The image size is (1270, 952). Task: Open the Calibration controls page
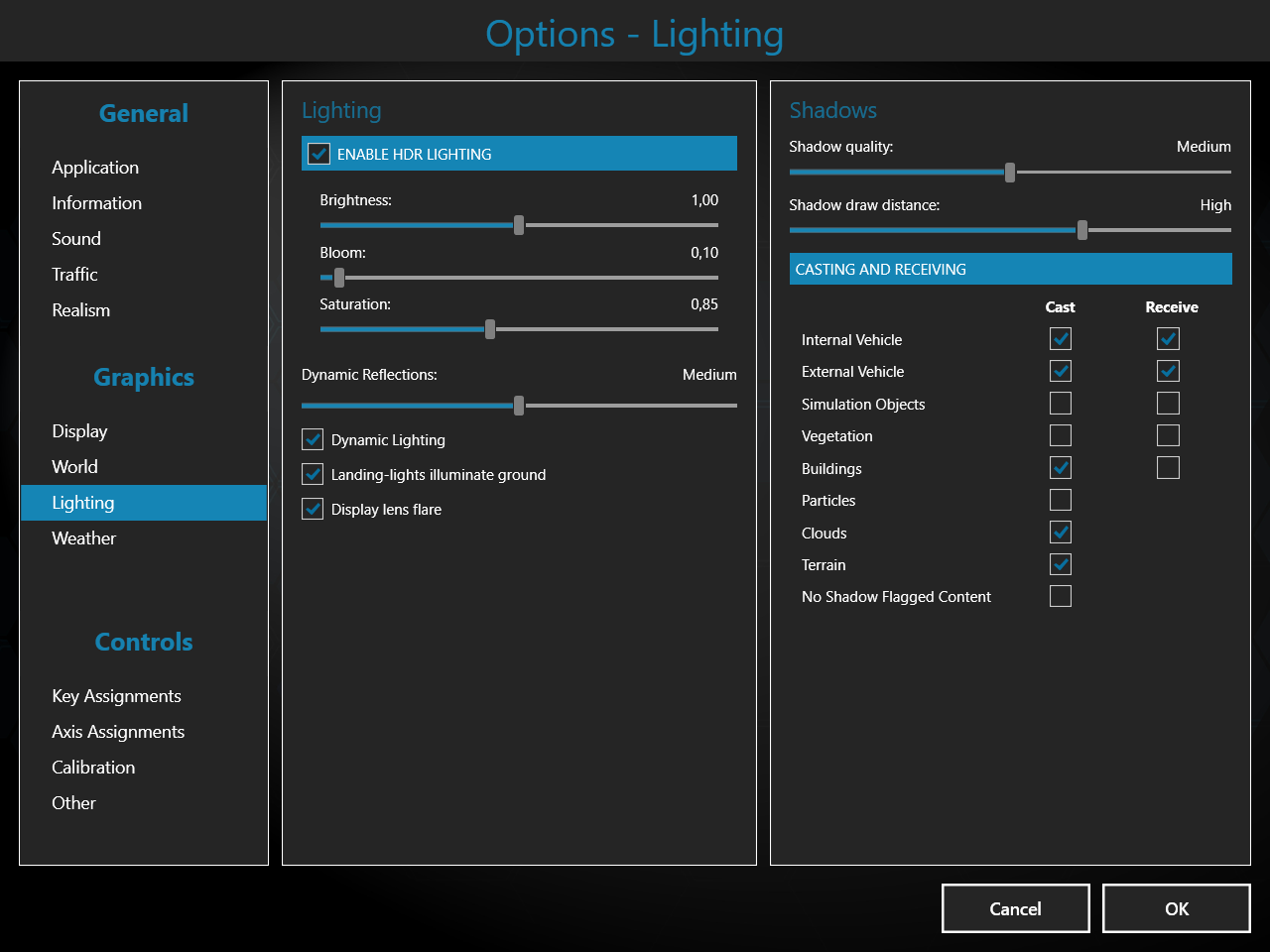pos(93,768)
